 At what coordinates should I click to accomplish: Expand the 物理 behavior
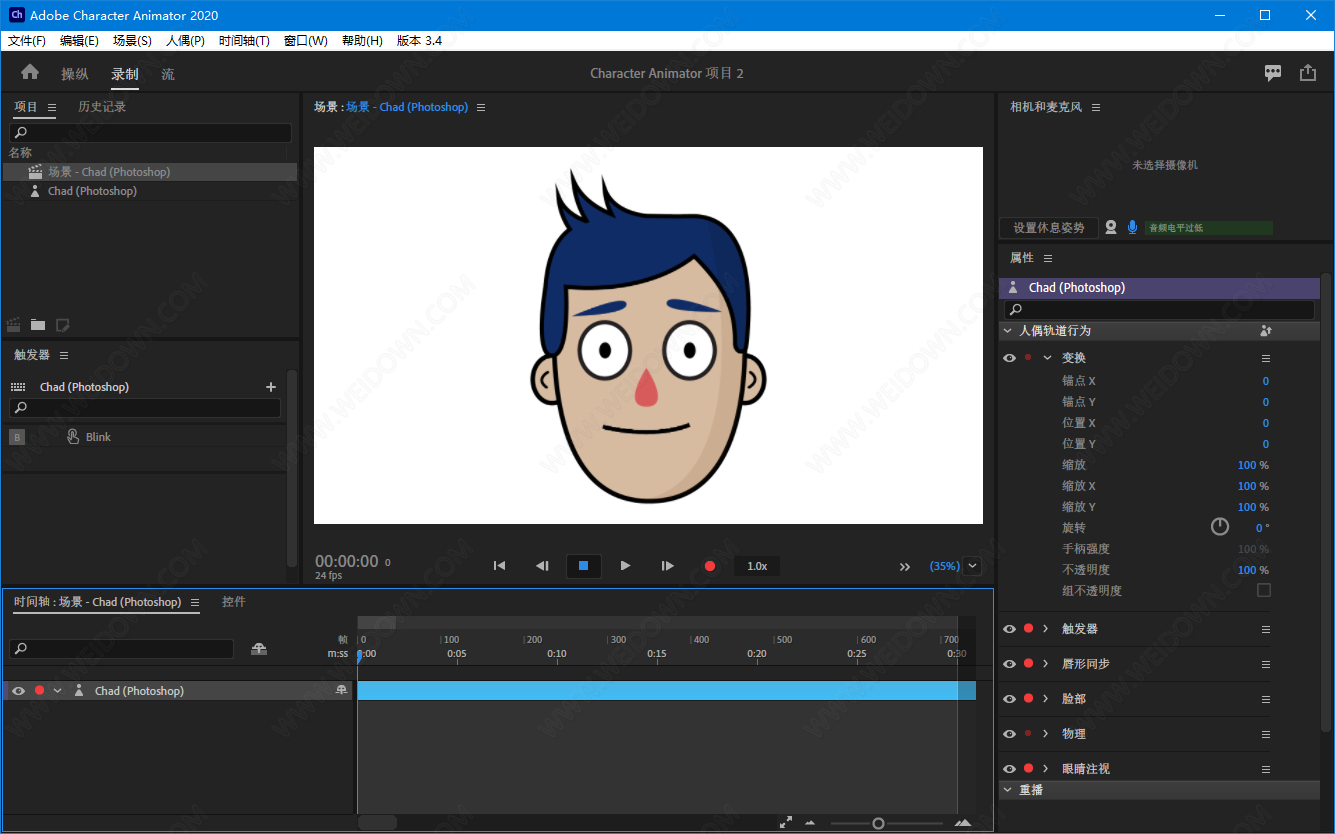coord(1046,734)
